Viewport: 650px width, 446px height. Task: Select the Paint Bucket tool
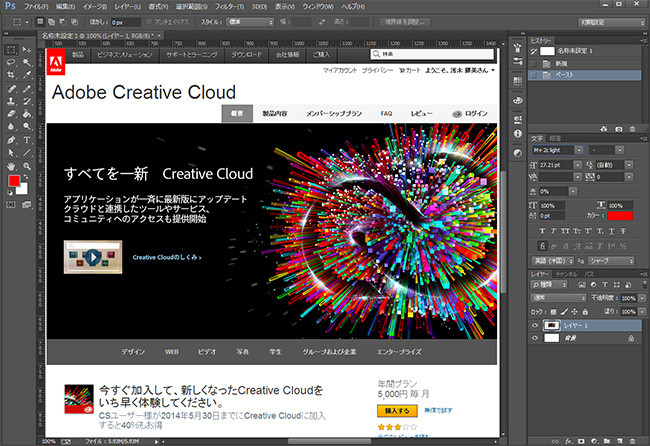(27, 114)
